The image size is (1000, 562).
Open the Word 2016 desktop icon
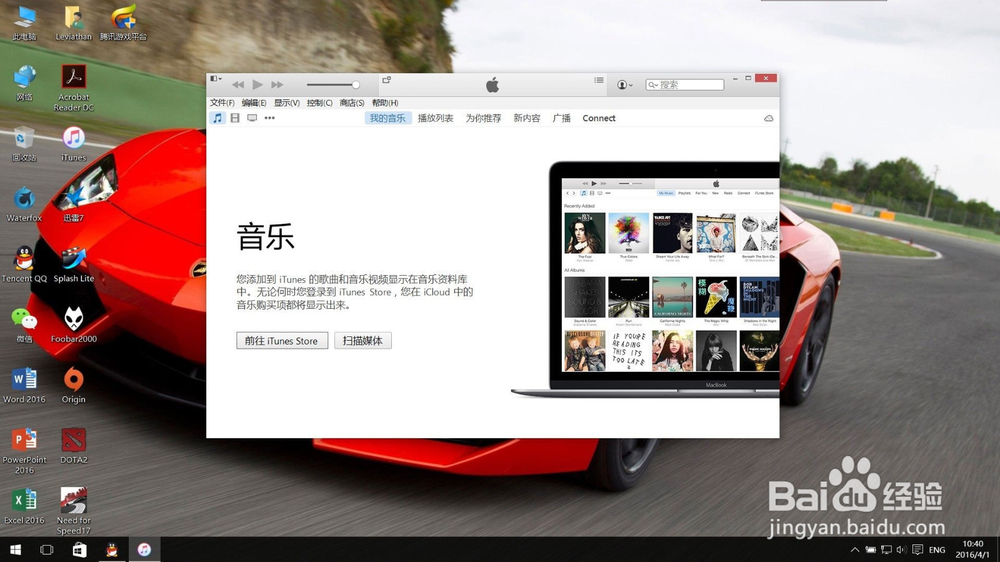(24, 385)
